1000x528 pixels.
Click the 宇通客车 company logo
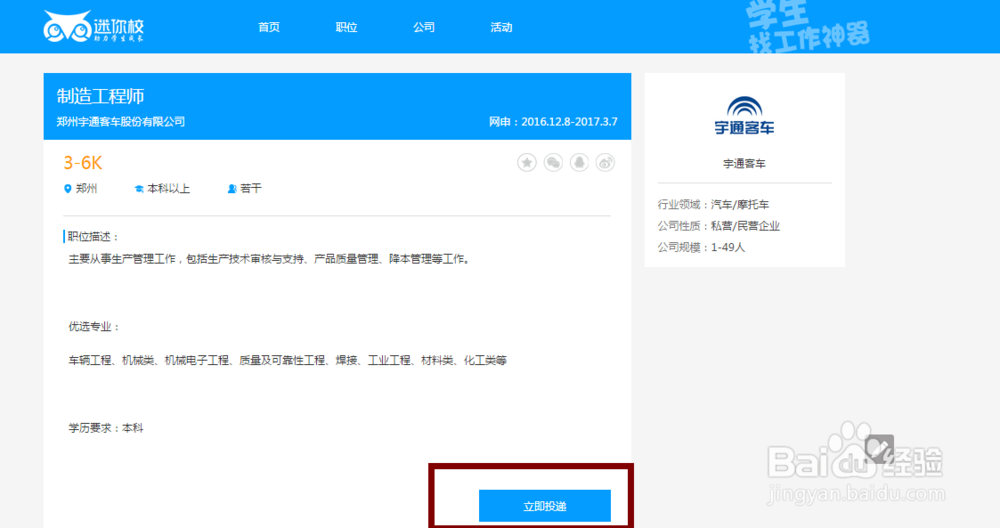[x=744, y=115]
